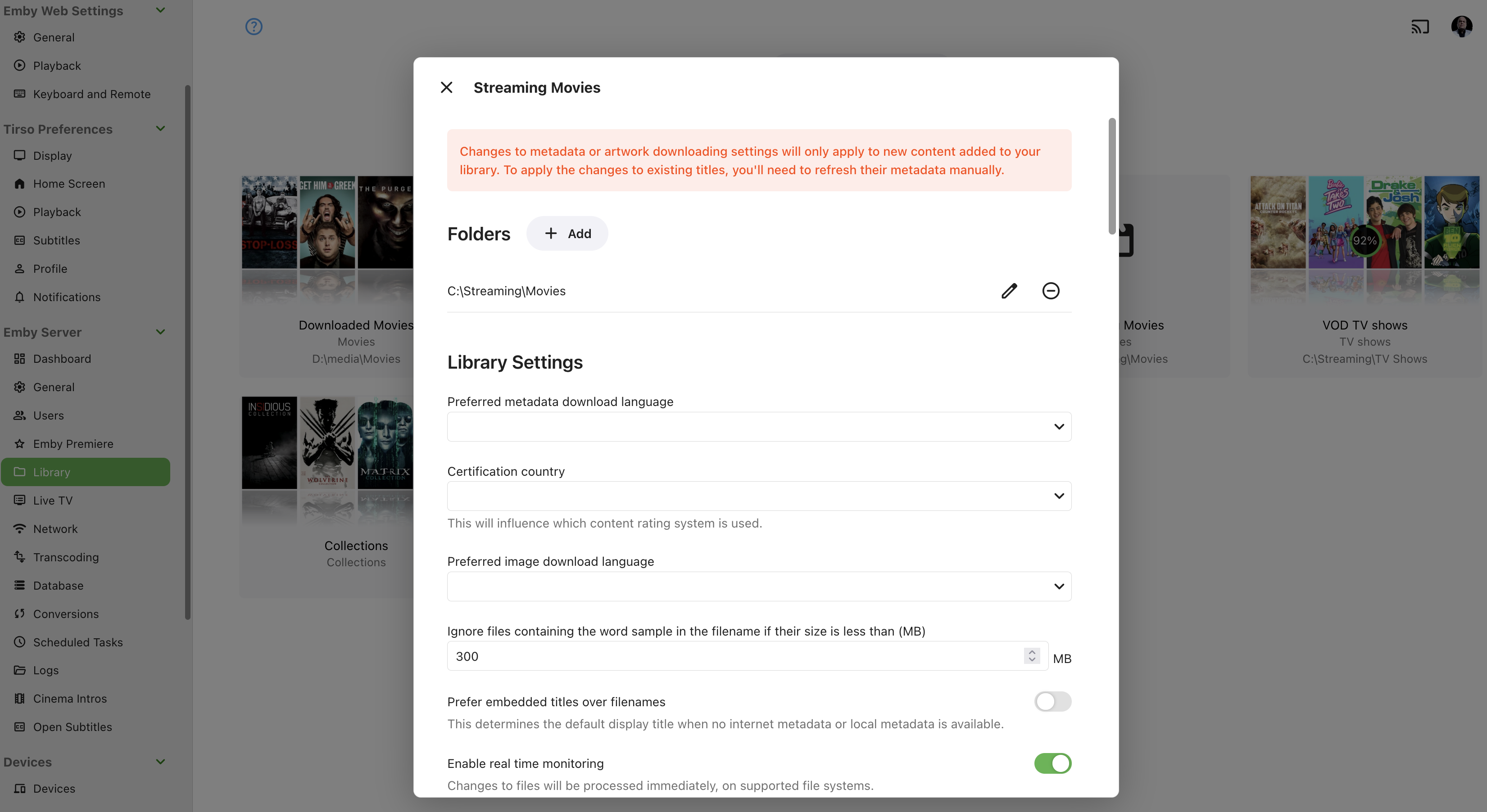Go to Emby Premiere page
This screenshot has height=812, width=1487.
[73, 443]
